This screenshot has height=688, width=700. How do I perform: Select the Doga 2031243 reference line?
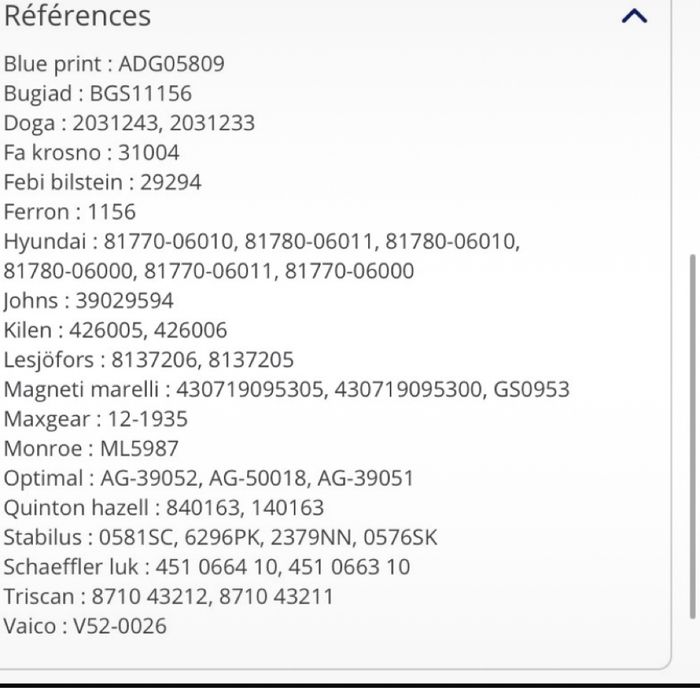tap(129, 123)
